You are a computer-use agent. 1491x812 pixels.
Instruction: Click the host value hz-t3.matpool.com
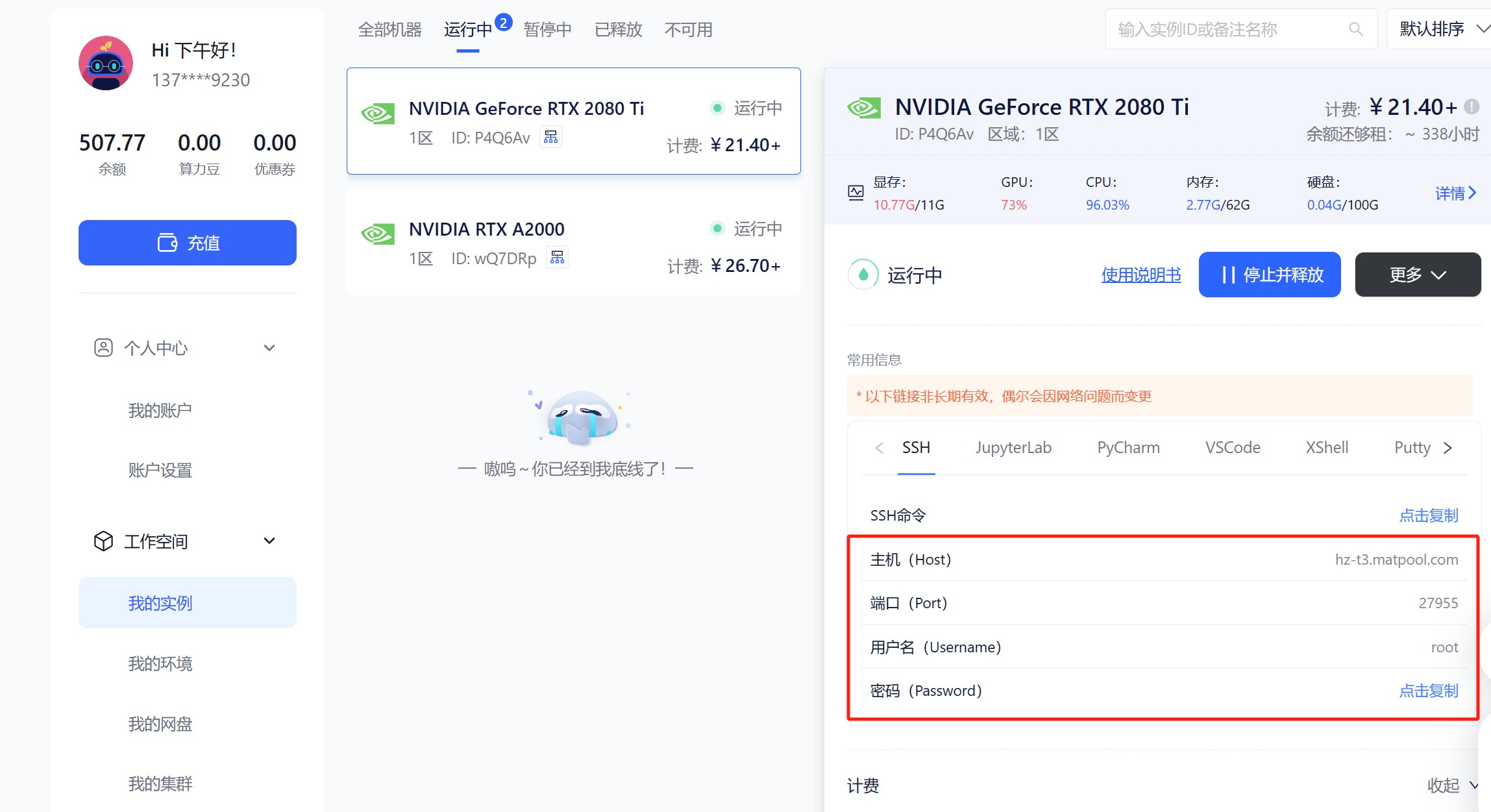pos(1396,560)
